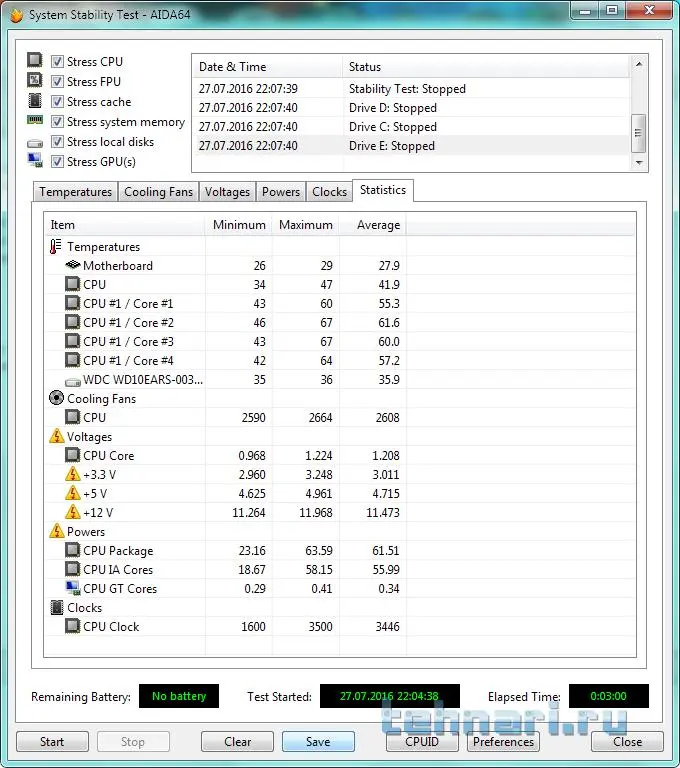Click the Maximum column header

click(306, 225)
